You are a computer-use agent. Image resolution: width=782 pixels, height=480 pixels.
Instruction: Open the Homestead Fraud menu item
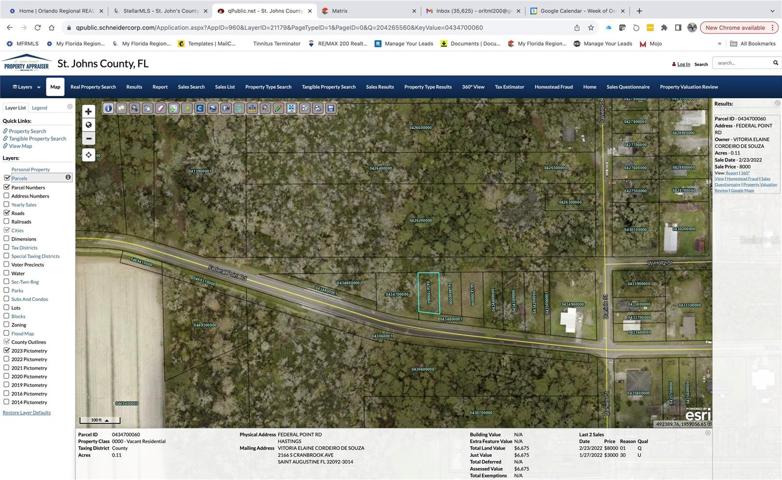554,87
